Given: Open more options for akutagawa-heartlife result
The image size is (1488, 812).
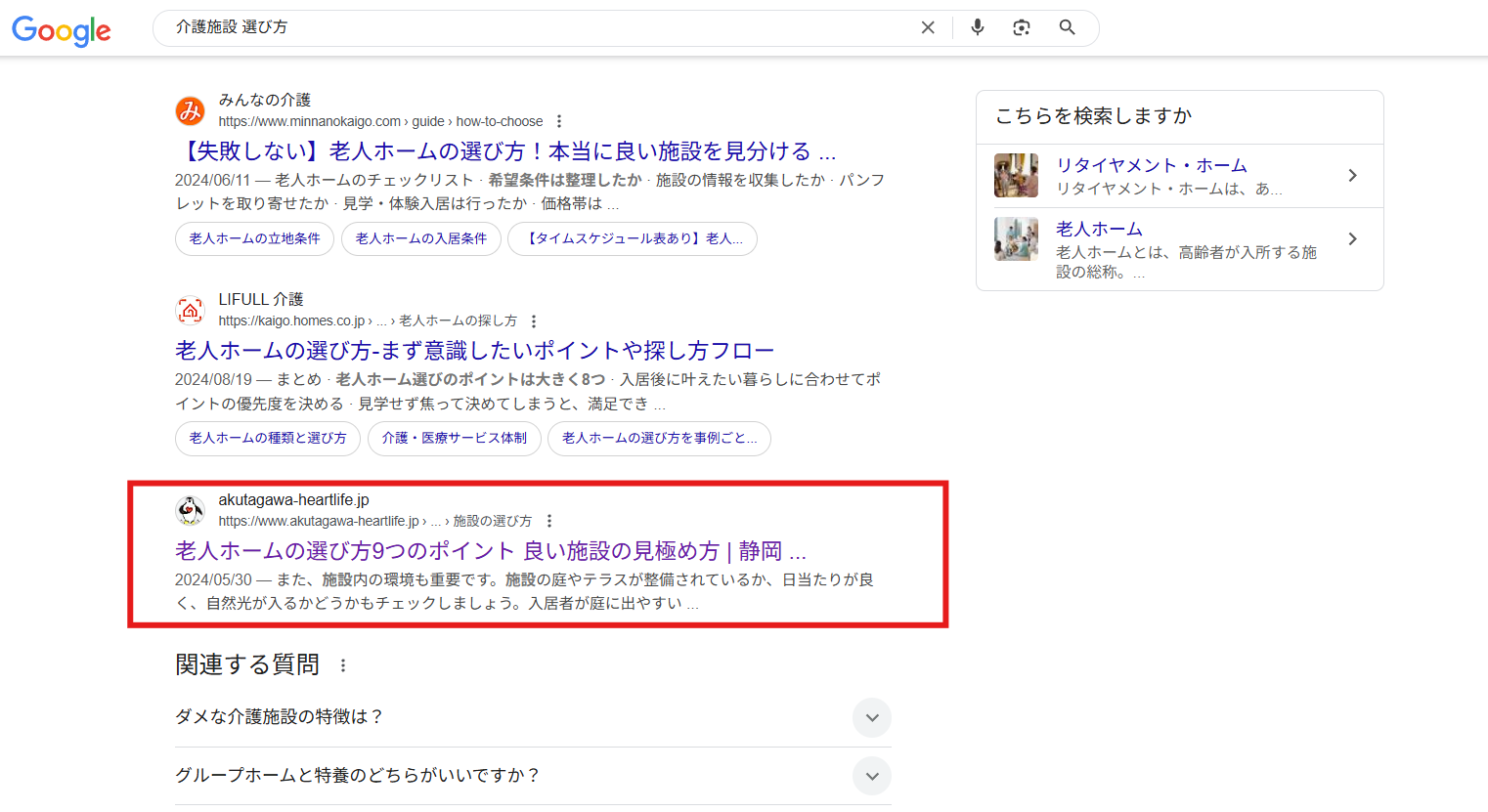Looking at the screenshot, I should click(x=549, y=522).
